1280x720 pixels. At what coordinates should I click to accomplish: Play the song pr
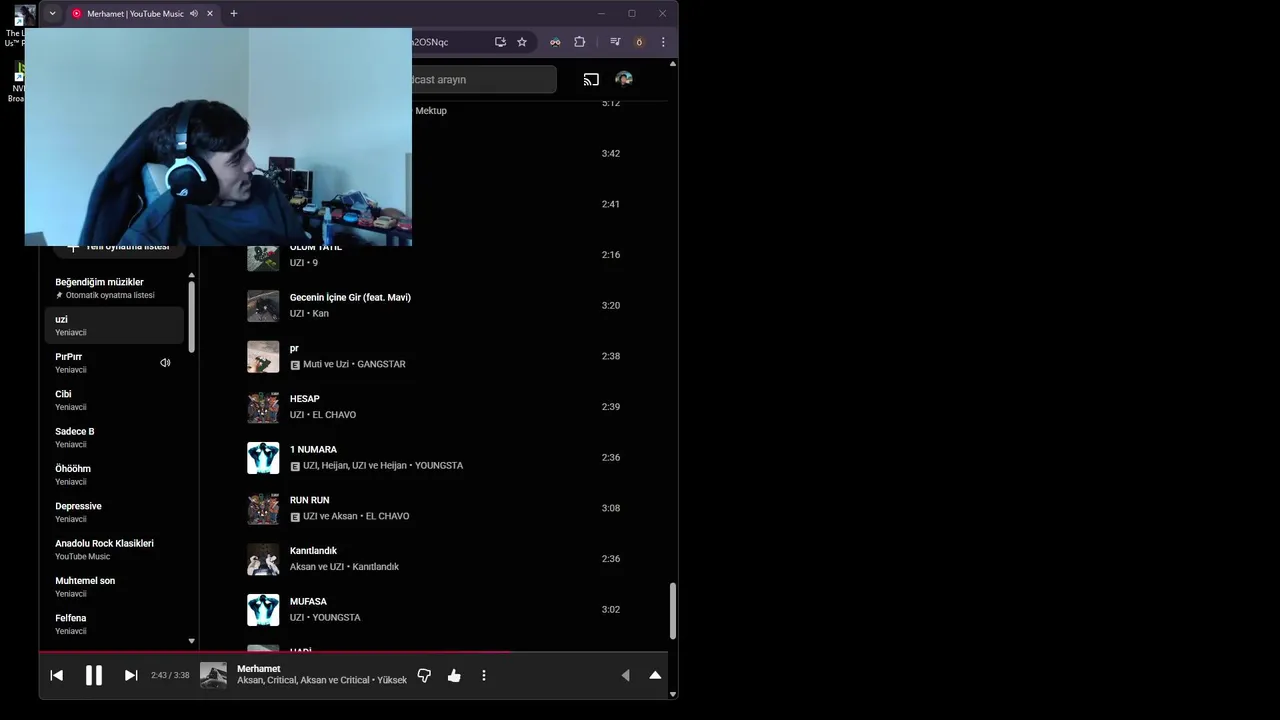[294, 348]
